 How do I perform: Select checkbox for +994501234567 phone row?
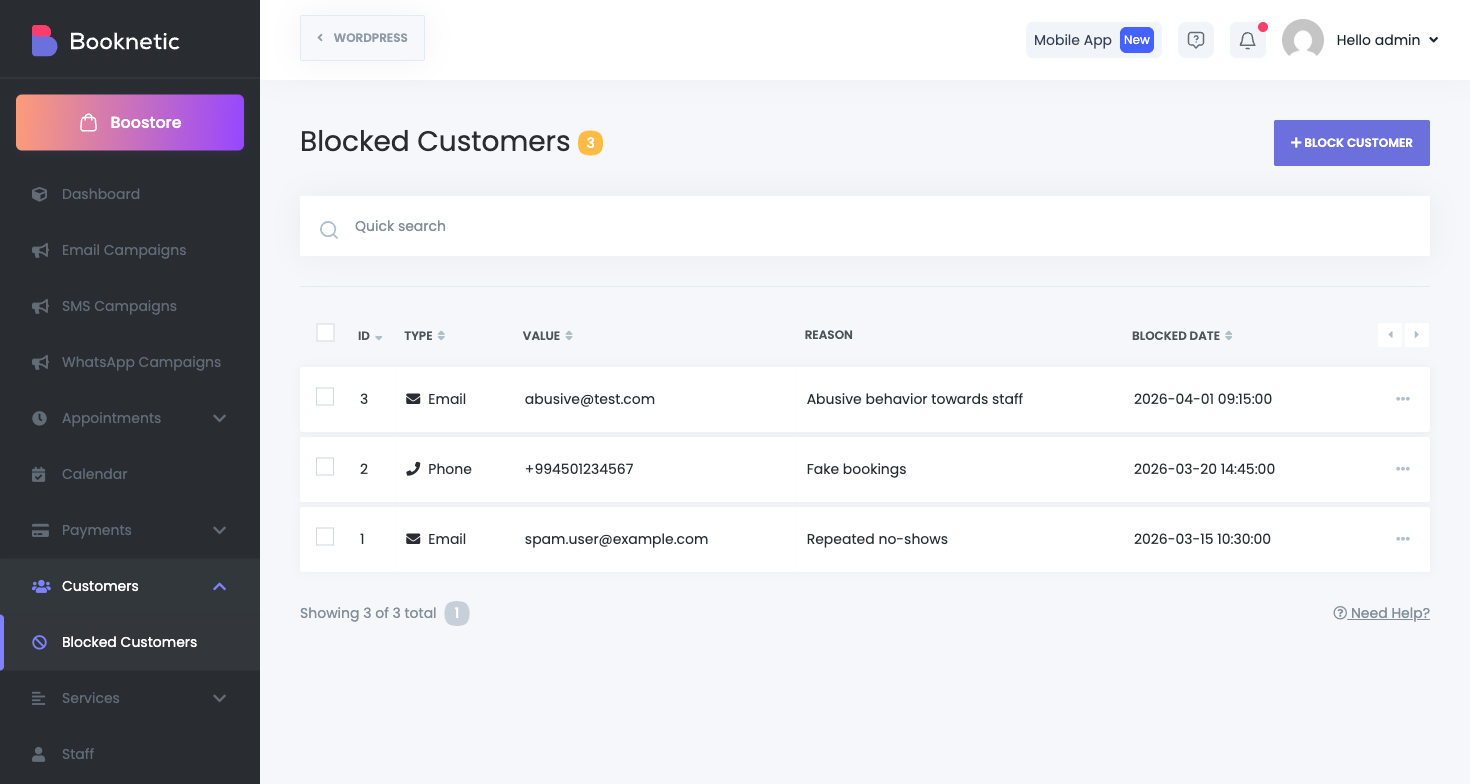click(x=325, y=467)
